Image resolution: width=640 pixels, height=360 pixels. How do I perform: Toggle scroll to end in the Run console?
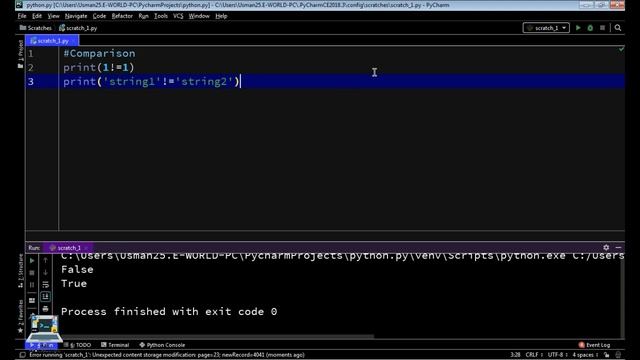tap(45, 297)
